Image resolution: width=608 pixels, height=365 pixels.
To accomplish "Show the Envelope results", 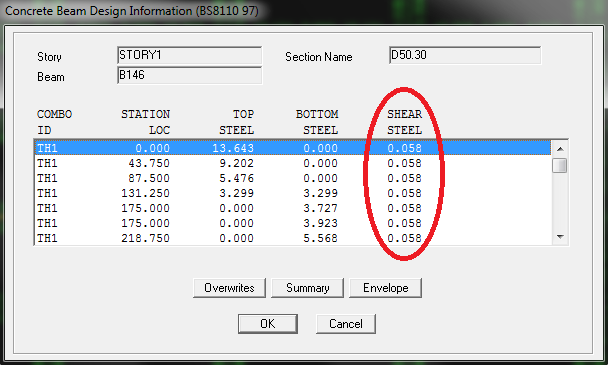I will [385, 288].
